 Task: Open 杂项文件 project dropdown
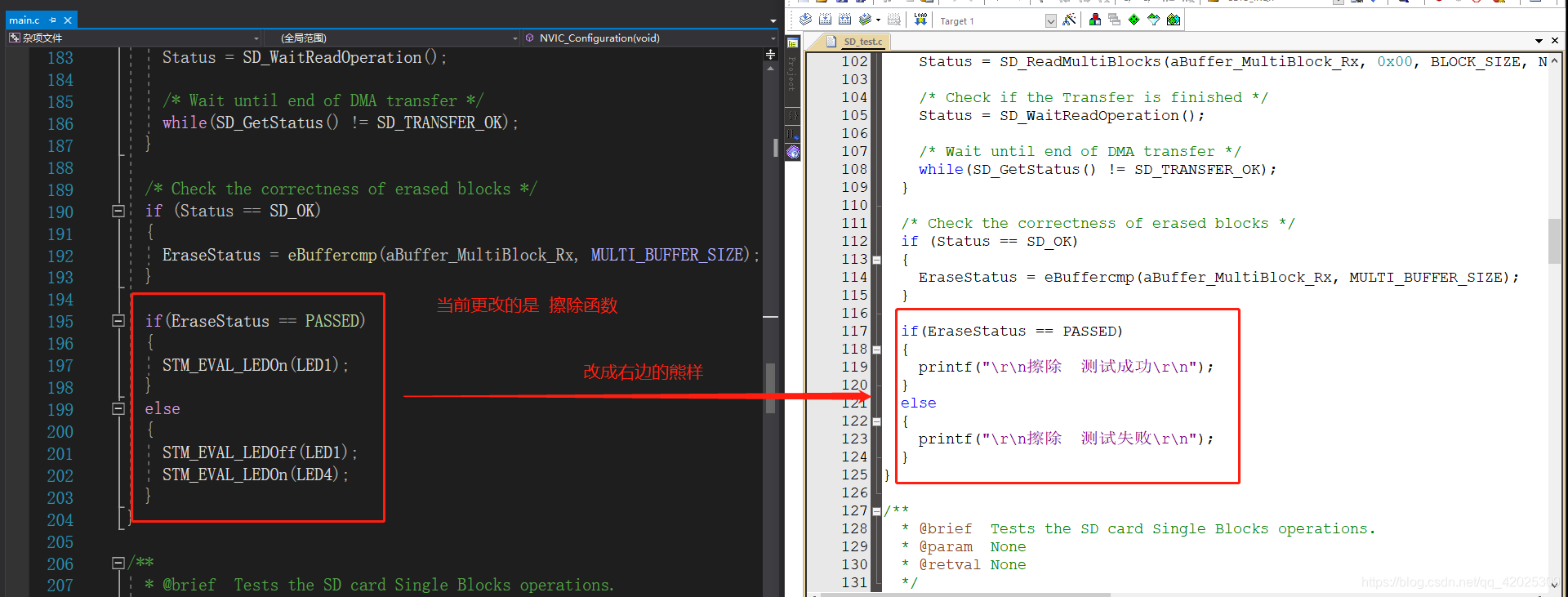tap(134, 38)
